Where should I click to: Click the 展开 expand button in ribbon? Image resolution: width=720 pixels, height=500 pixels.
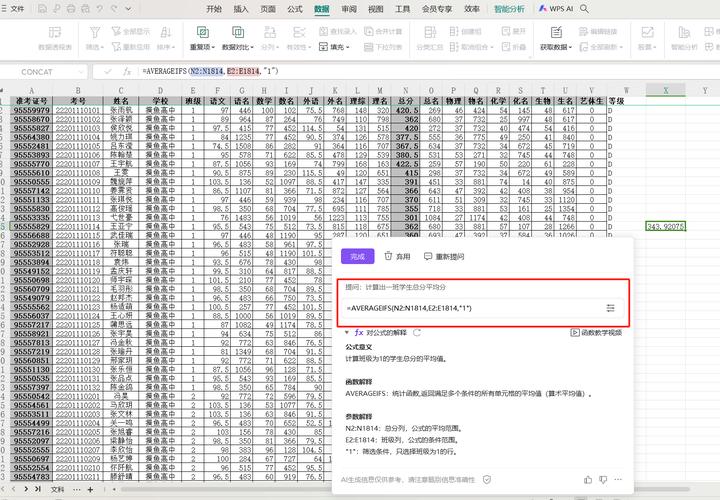(x=514, y=31)
